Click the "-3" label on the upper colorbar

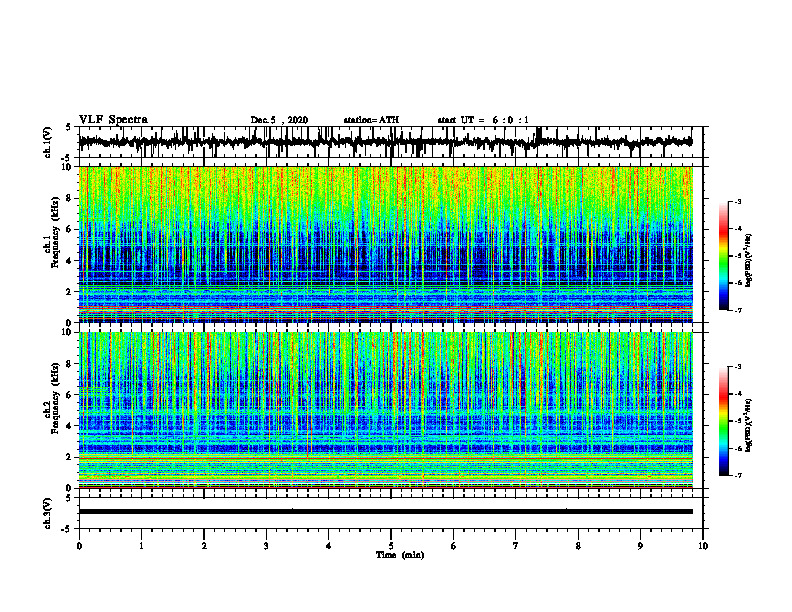[737, 201]
